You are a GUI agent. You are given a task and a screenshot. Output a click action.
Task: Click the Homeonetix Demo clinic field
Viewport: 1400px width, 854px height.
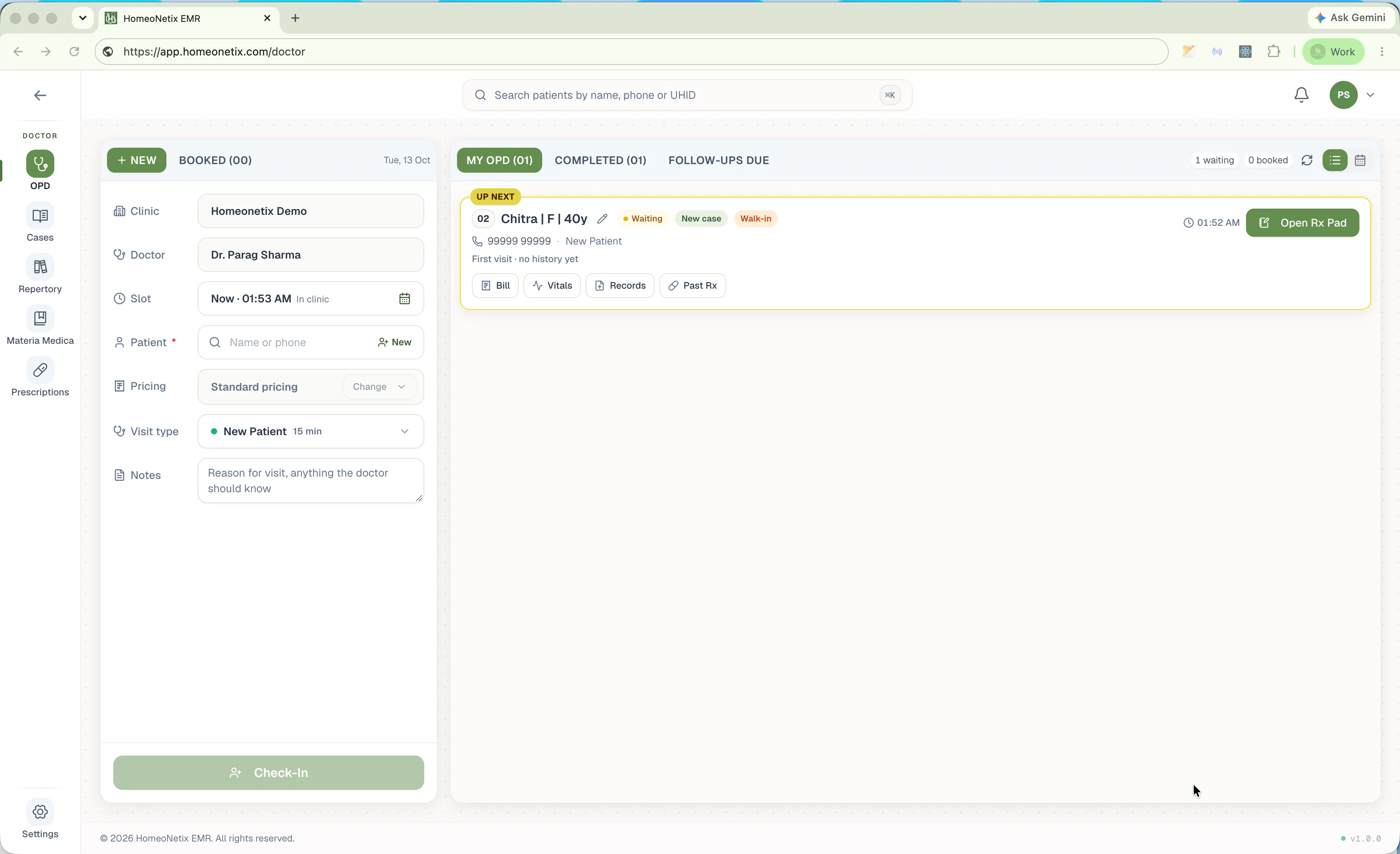(311, 211)
